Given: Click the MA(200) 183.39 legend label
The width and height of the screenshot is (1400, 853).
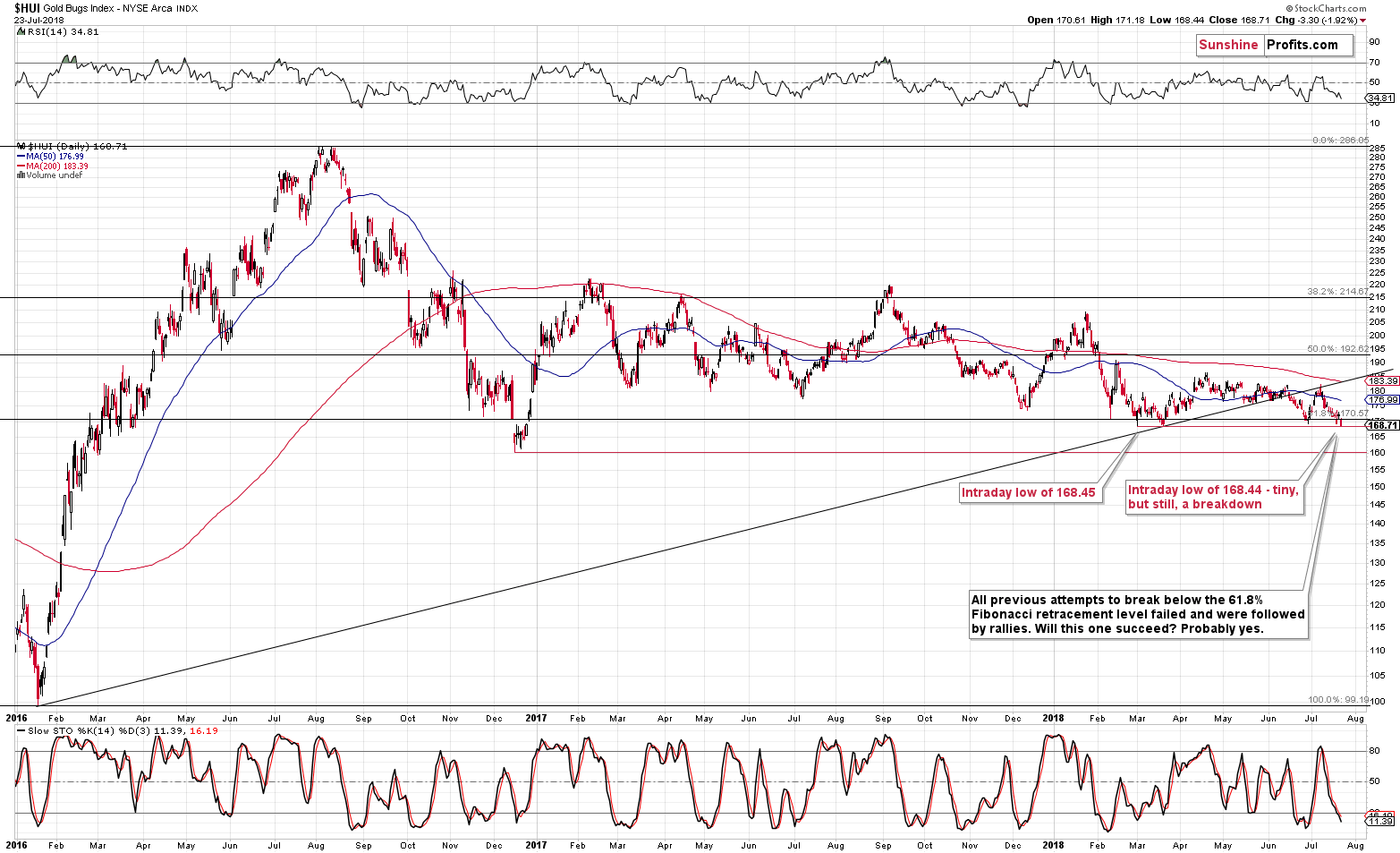Looking at the screenshot, I should pyautogui.click(x=57, y=166).
